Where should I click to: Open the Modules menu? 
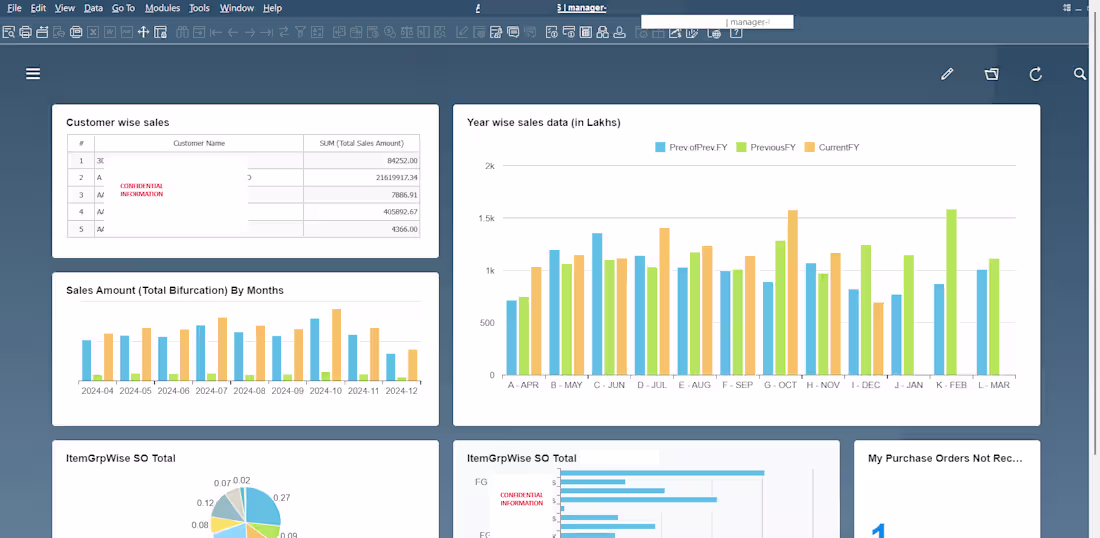tap(162, 8)
